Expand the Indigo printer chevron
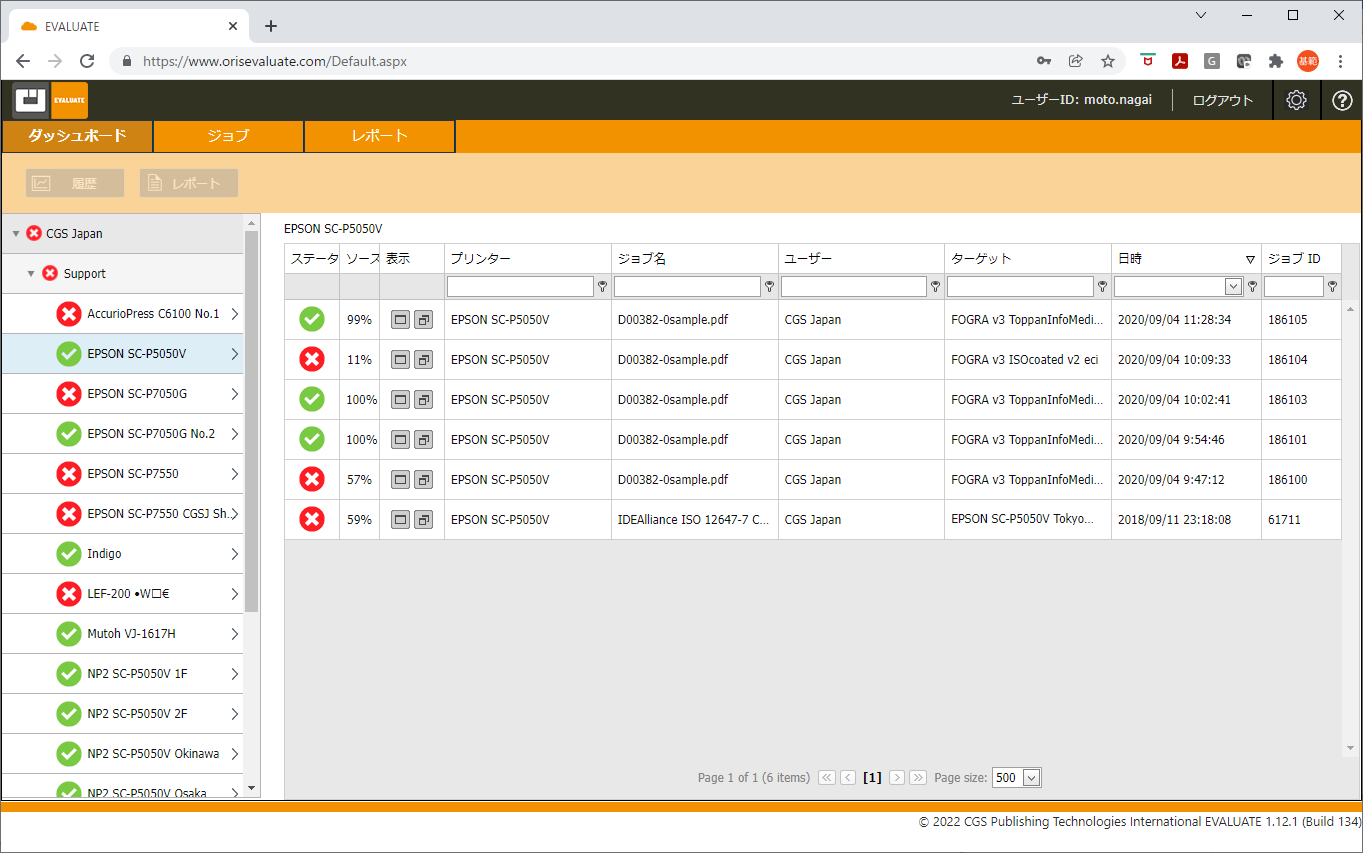The width and height of the screenshot is (1363, 853). [234, 554]
